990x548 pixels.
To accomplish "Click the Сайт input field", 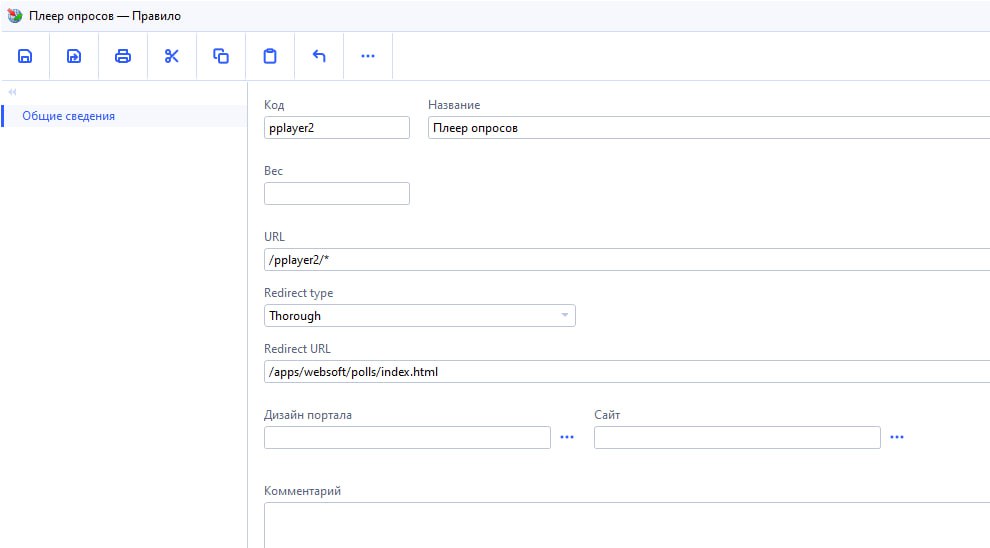I will pyautogui.click(x=737, y=438).
